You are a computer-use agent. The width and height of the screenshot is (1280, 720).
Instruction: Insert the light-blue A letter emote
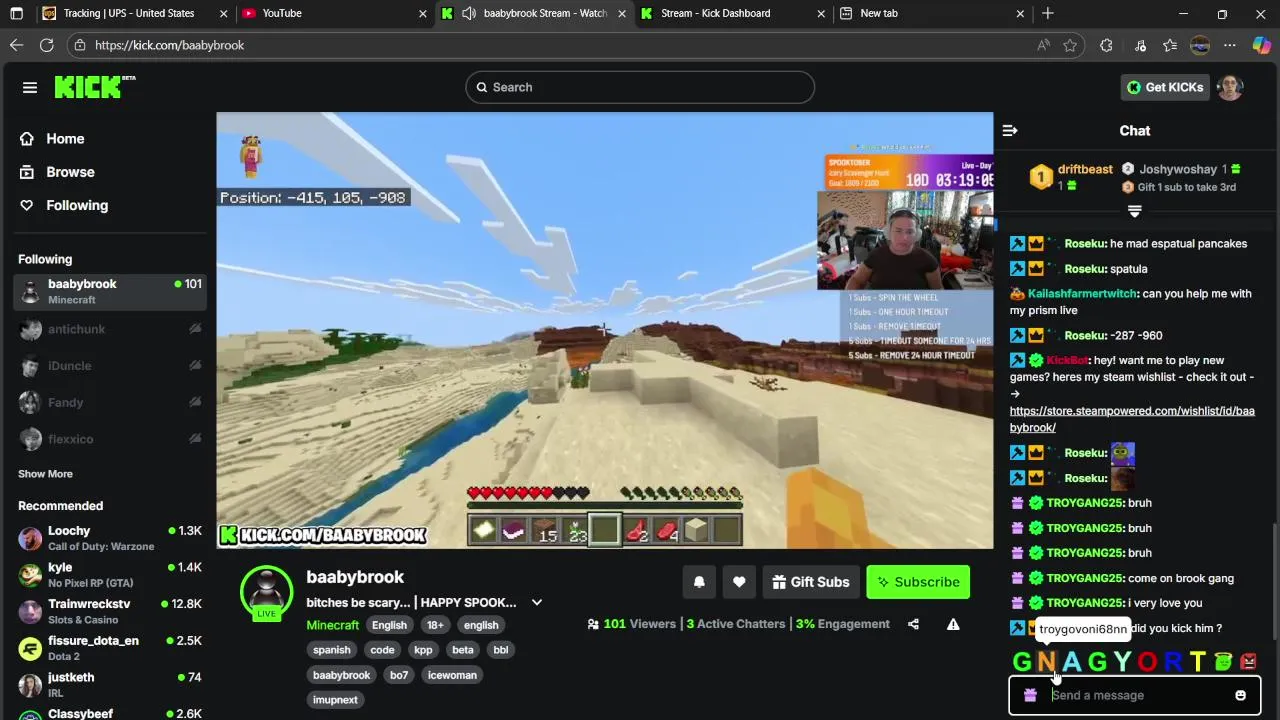pyautogui.click(x=1072, y=661)
